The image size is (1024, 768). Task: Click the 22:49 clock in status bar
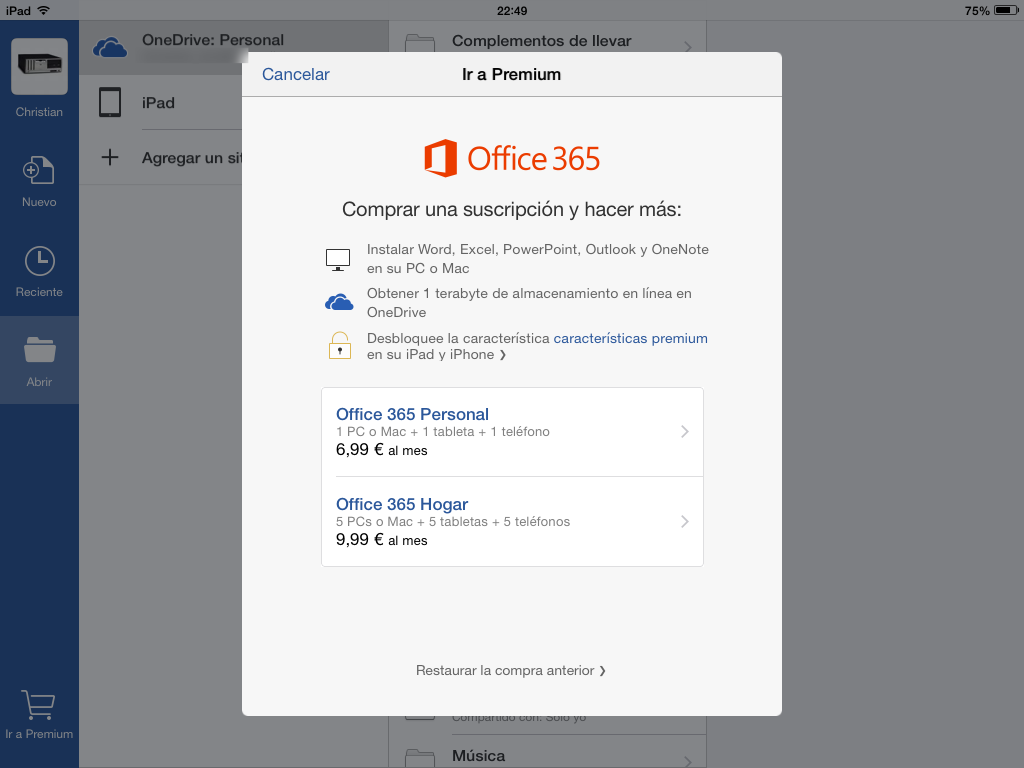[x=512, y=10]
